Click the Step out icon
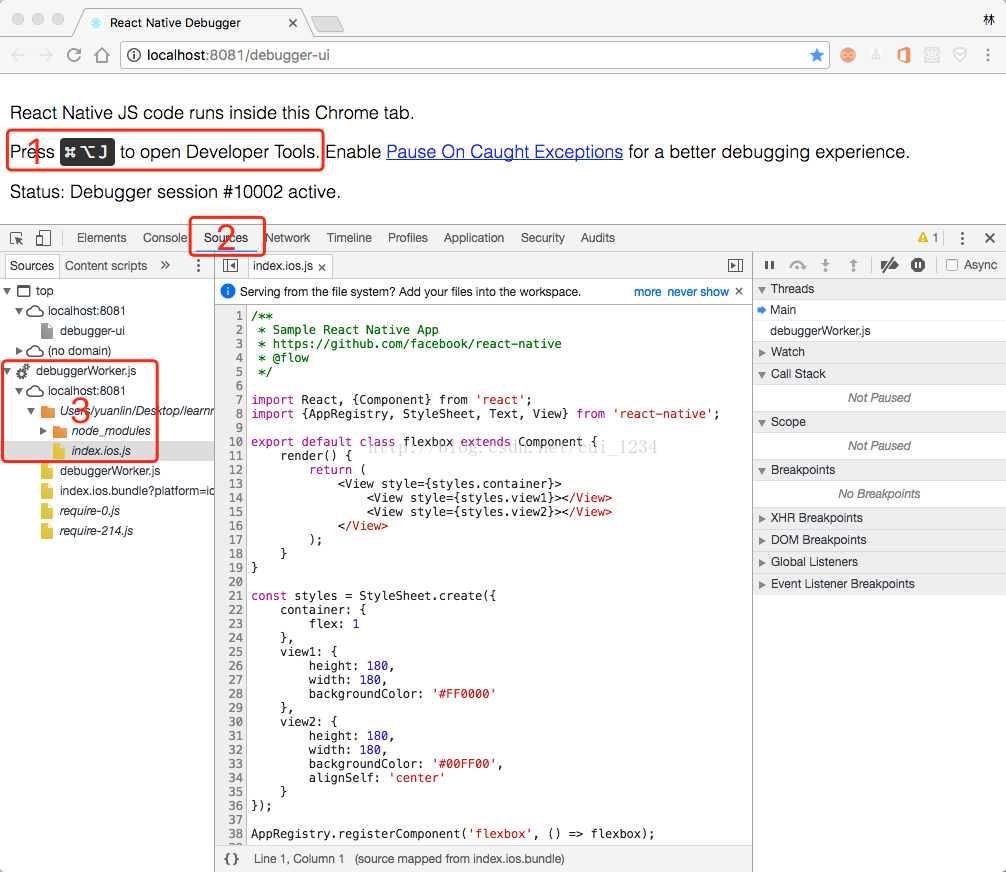Image resolution: width=1006 pixels, height=872 pixels. coord(853,265)
